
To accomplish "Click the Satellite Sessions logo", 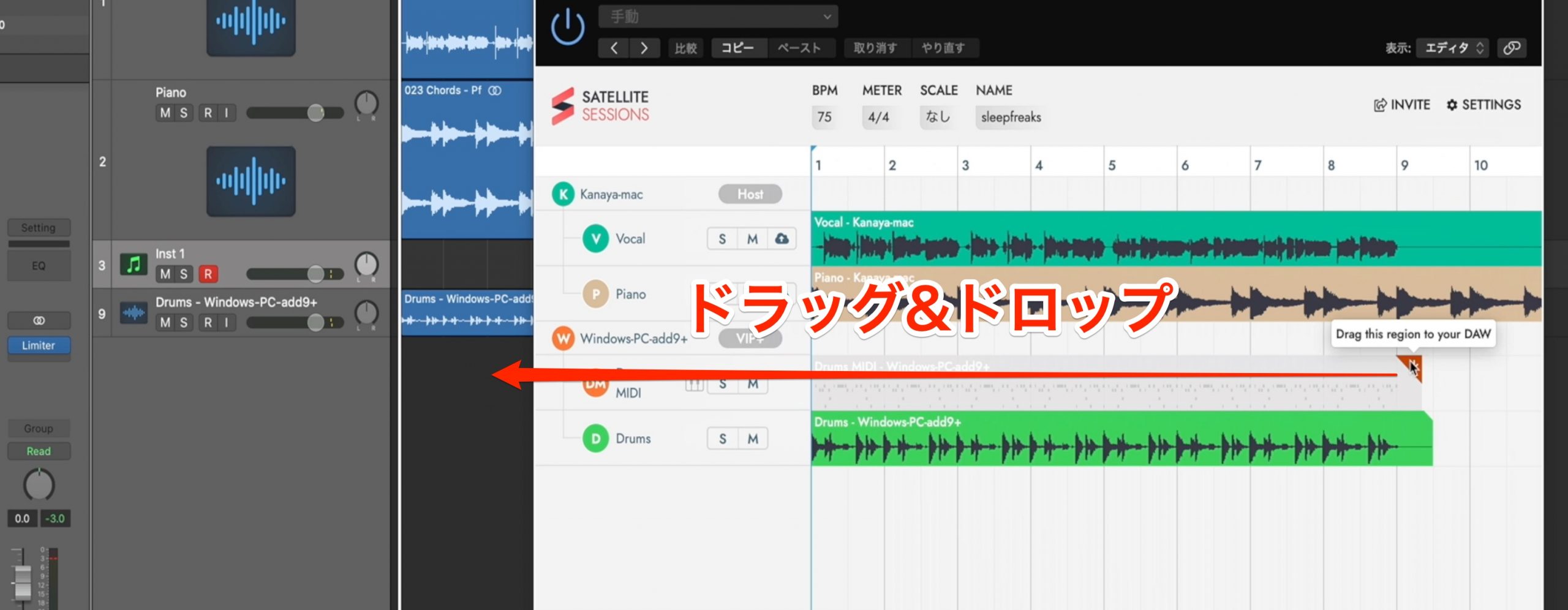I will pos(600,106).
